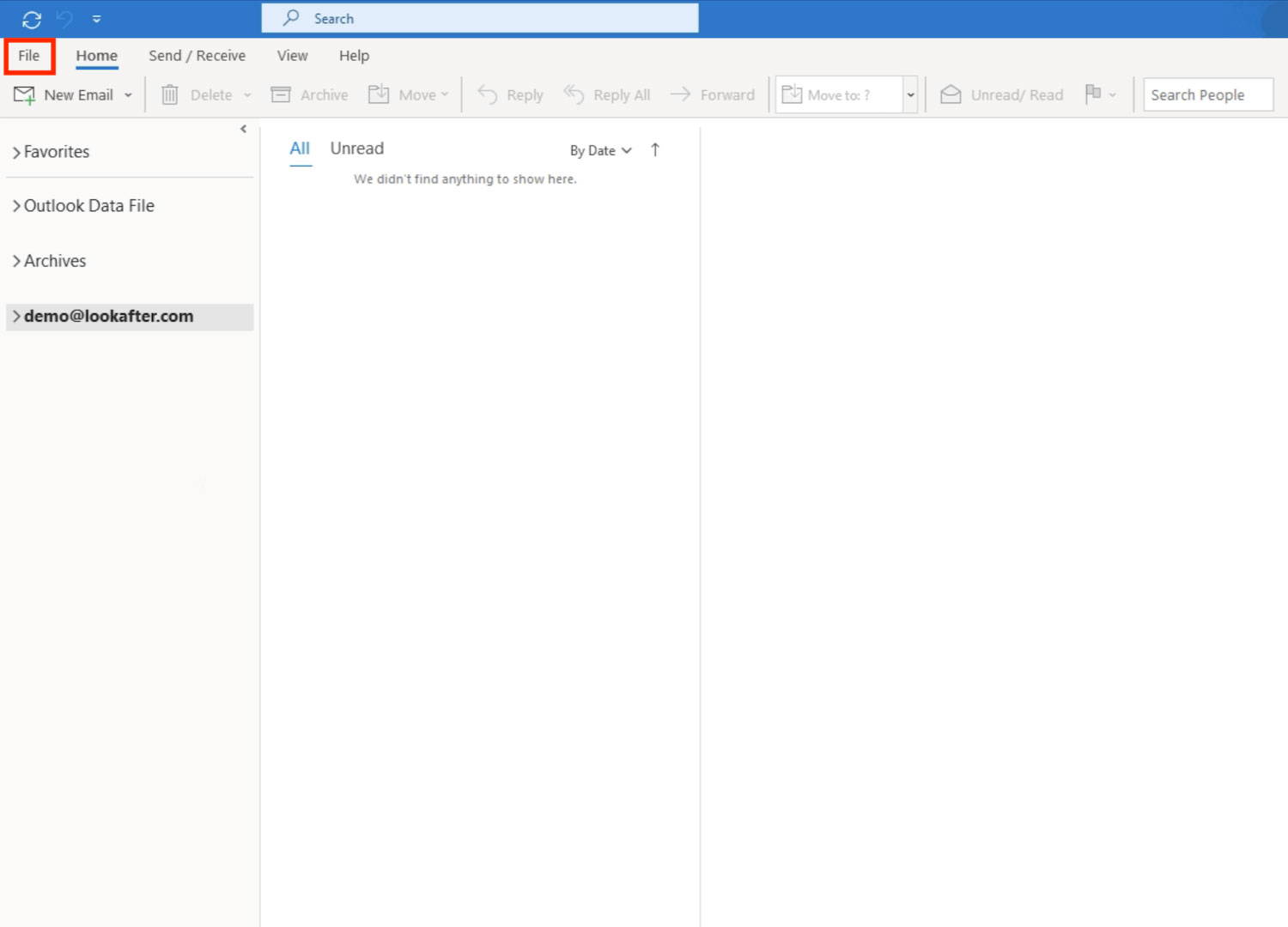Switch to the Send / Receive tab
1288x927 pixels.
point(197,56)
